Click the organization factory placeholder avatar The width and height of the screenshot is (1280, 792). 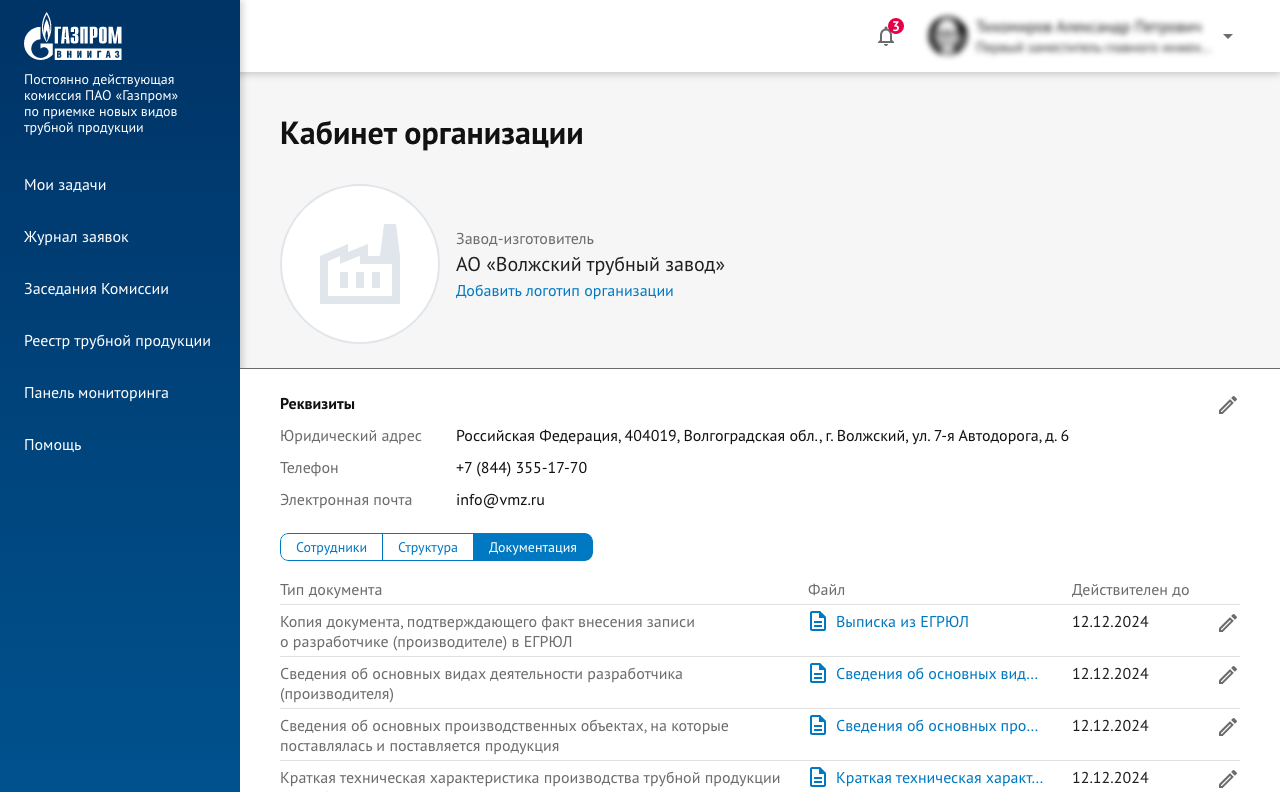[360, 264]
